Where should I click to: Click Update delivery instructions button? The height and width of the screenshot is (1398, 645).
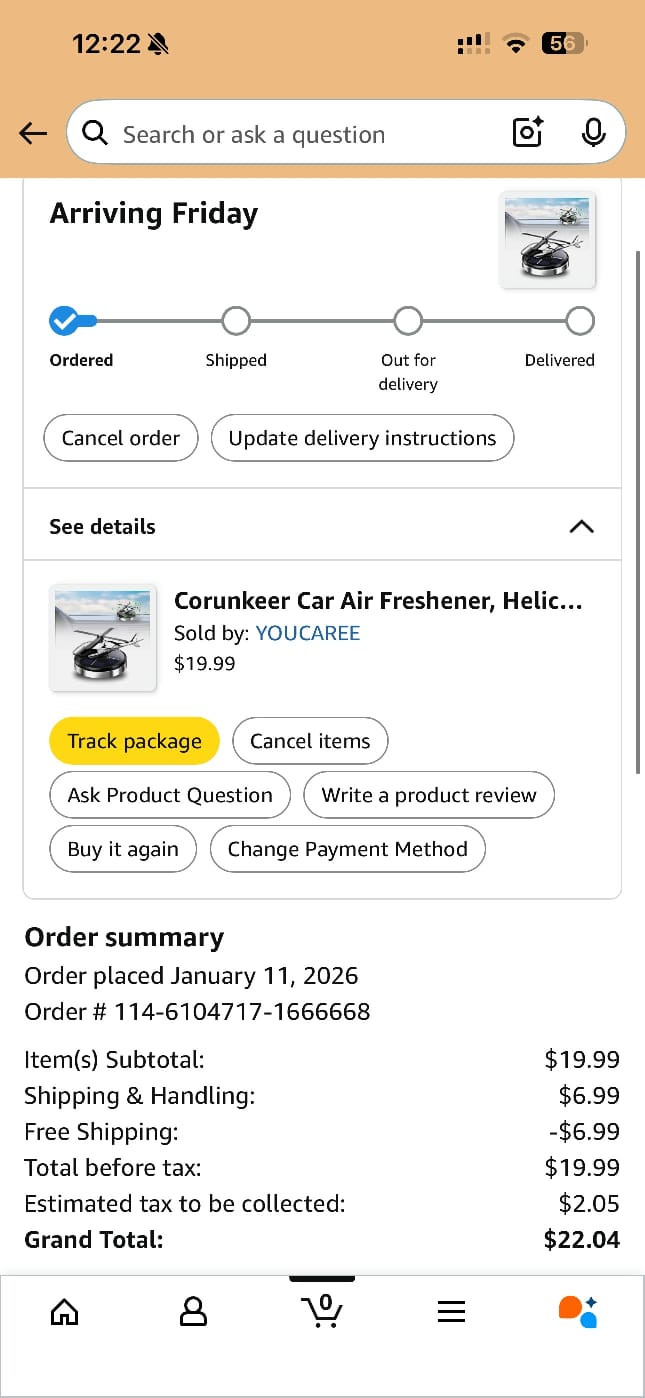(x=362, y=438)
